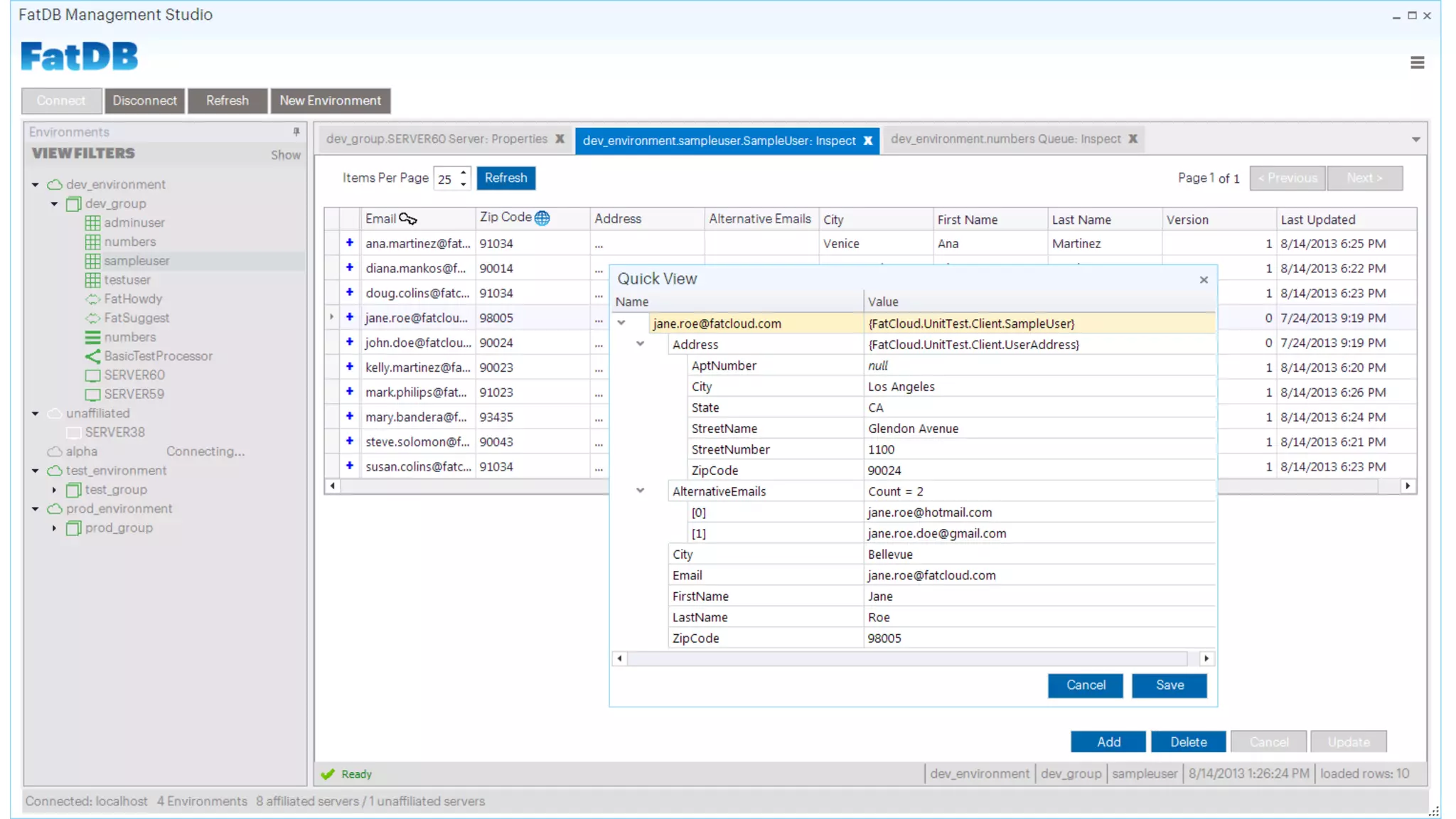Click the plus icon for ana.martinez row
Viewport: 1456px width, 819px height.
point(349,243)
